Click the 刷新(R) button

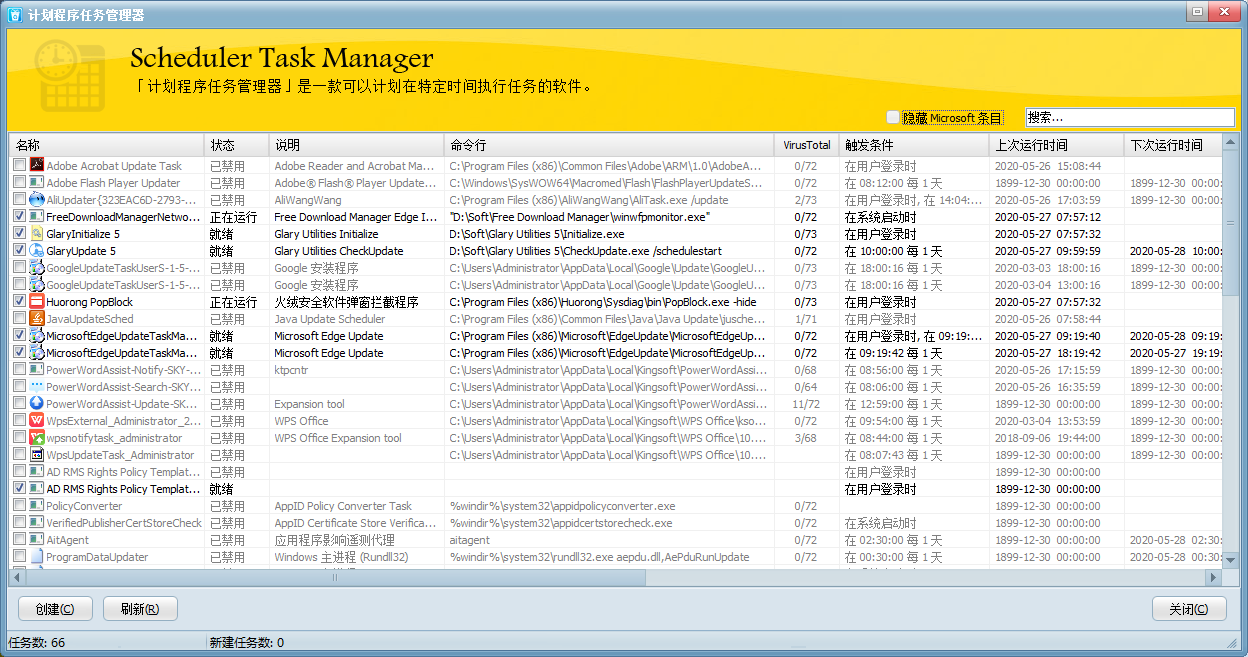pos(140,609)
